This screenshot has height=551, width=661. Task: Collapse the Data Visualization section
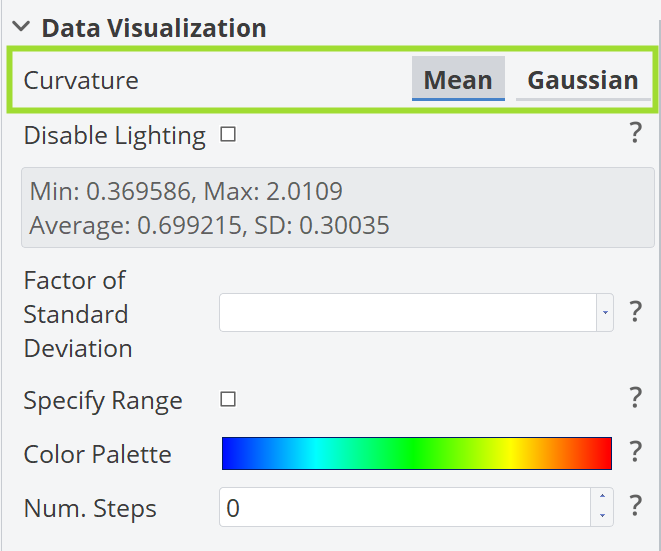coord(21,27)
